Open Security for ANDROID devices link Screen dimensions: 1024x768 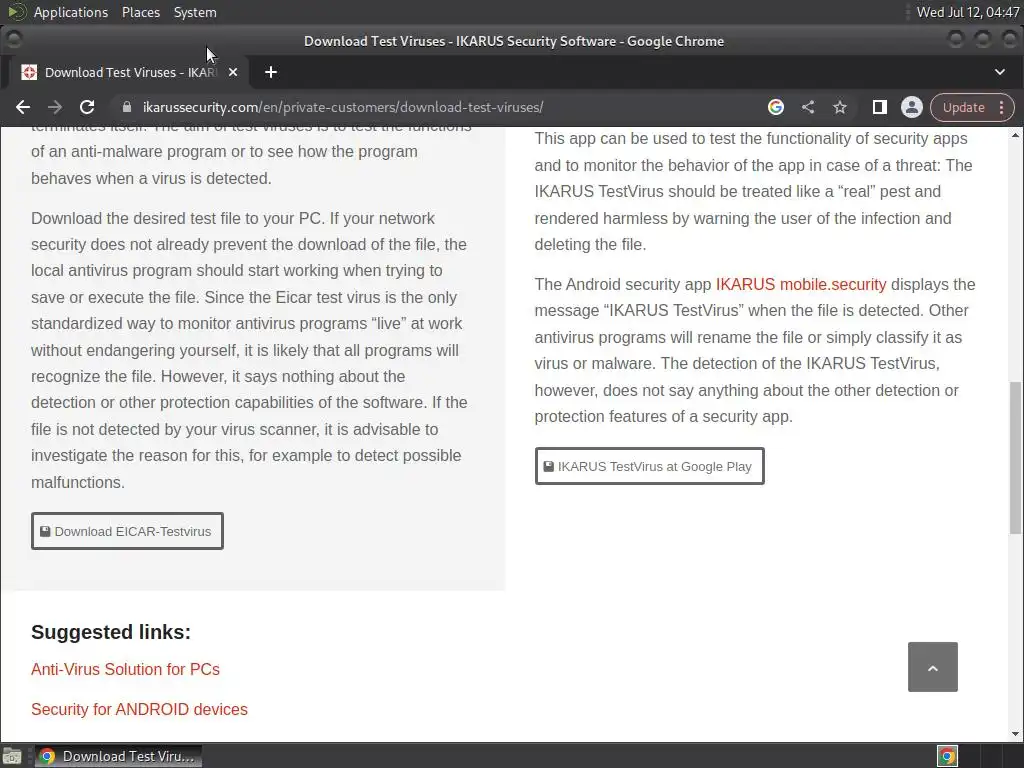tap(139, 709)
